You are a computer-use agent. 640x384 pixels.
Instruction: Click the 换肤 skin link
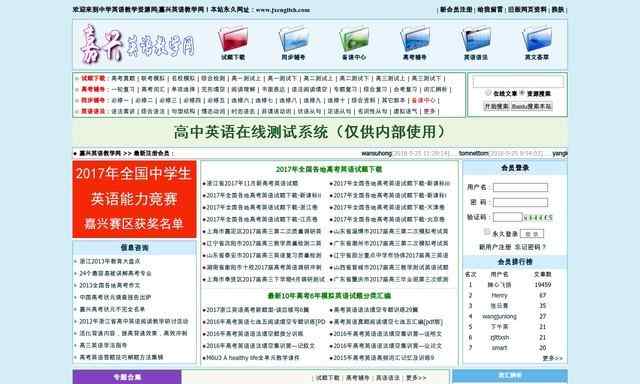pyautogui.click(x=558, y=9)
